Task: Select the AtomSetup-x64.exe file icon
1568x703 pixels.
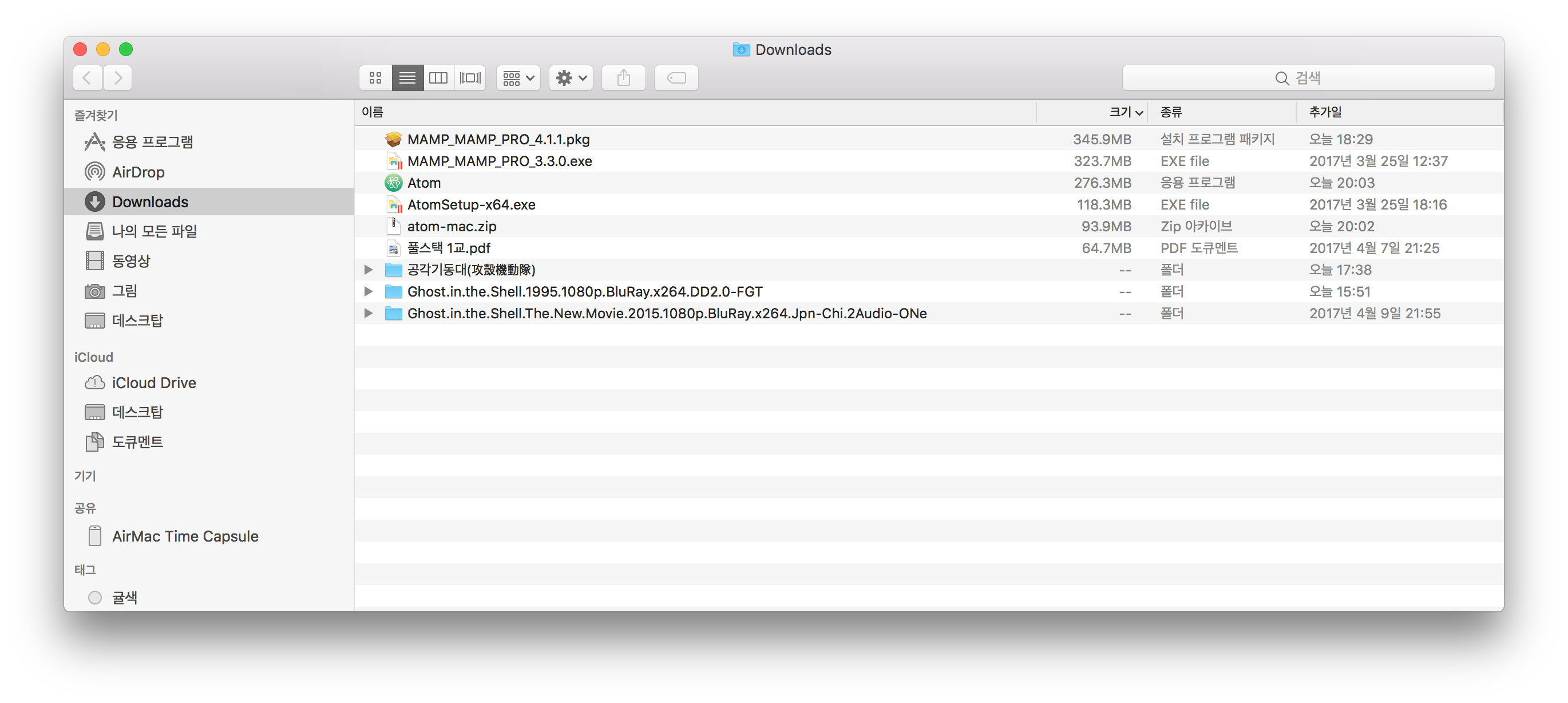Action: point(394,205)
